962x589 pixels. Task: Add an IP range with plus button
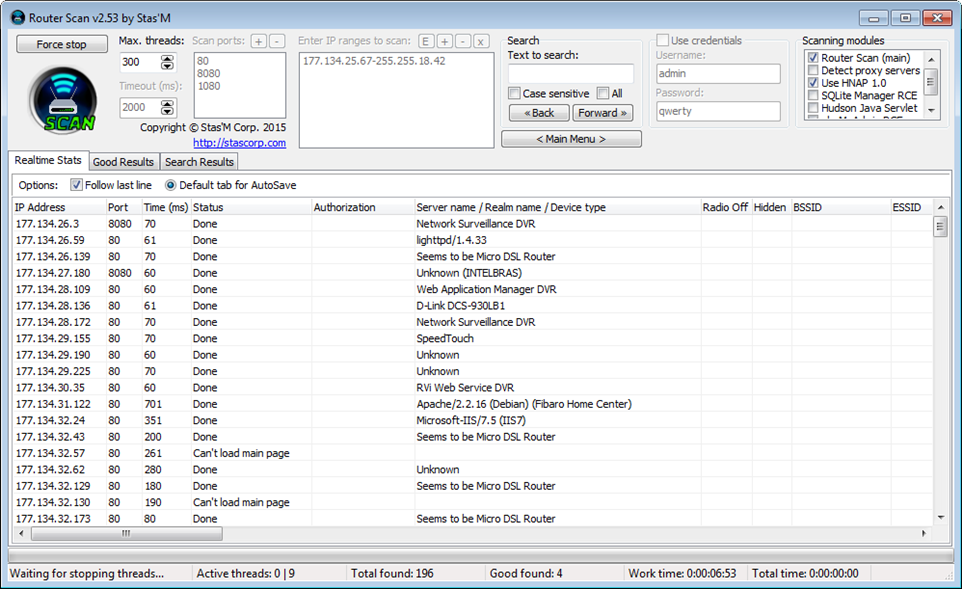445,41
